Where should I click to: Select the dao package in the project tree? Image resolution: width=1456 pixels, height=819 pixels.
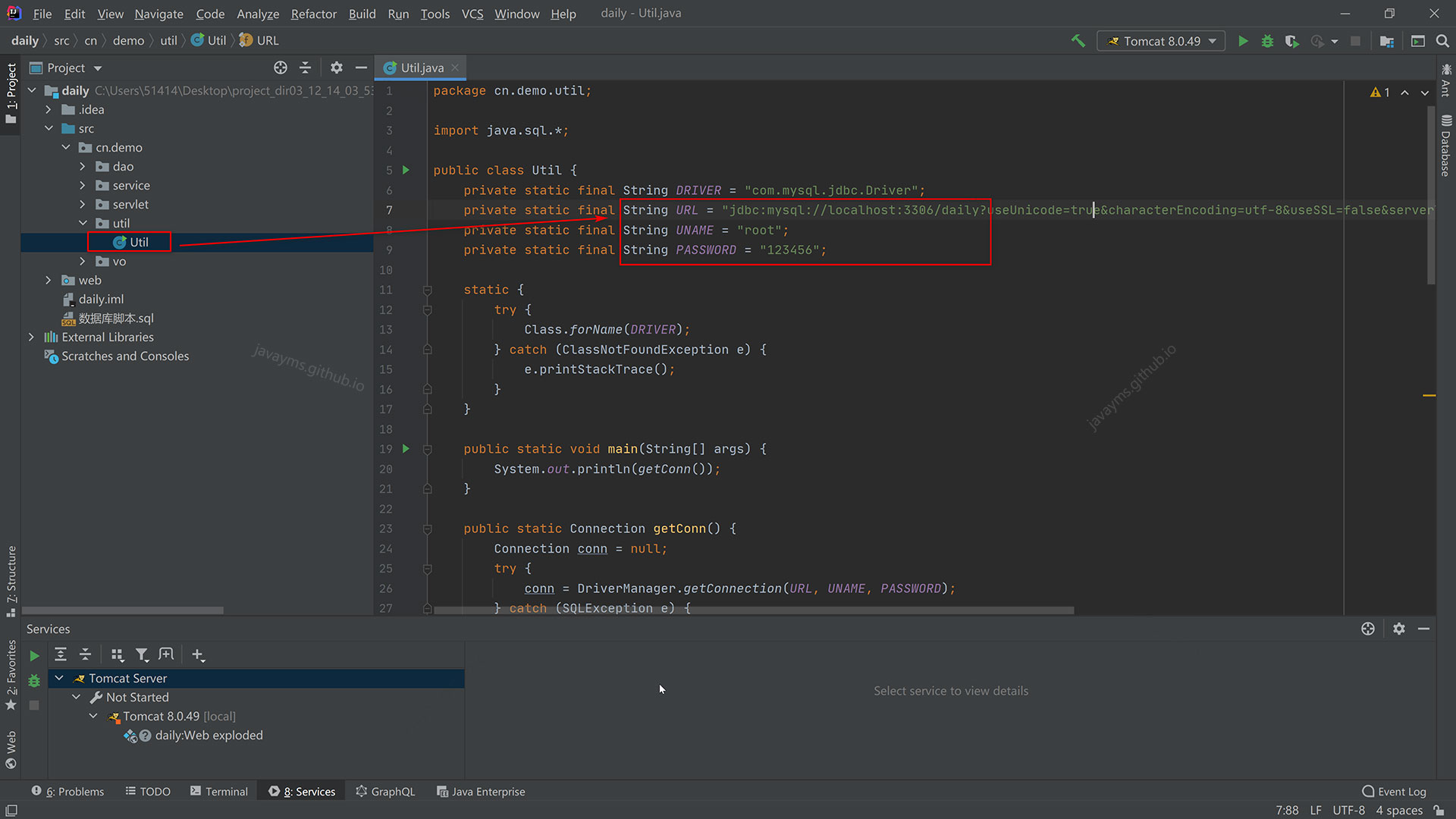coord(123,166)
